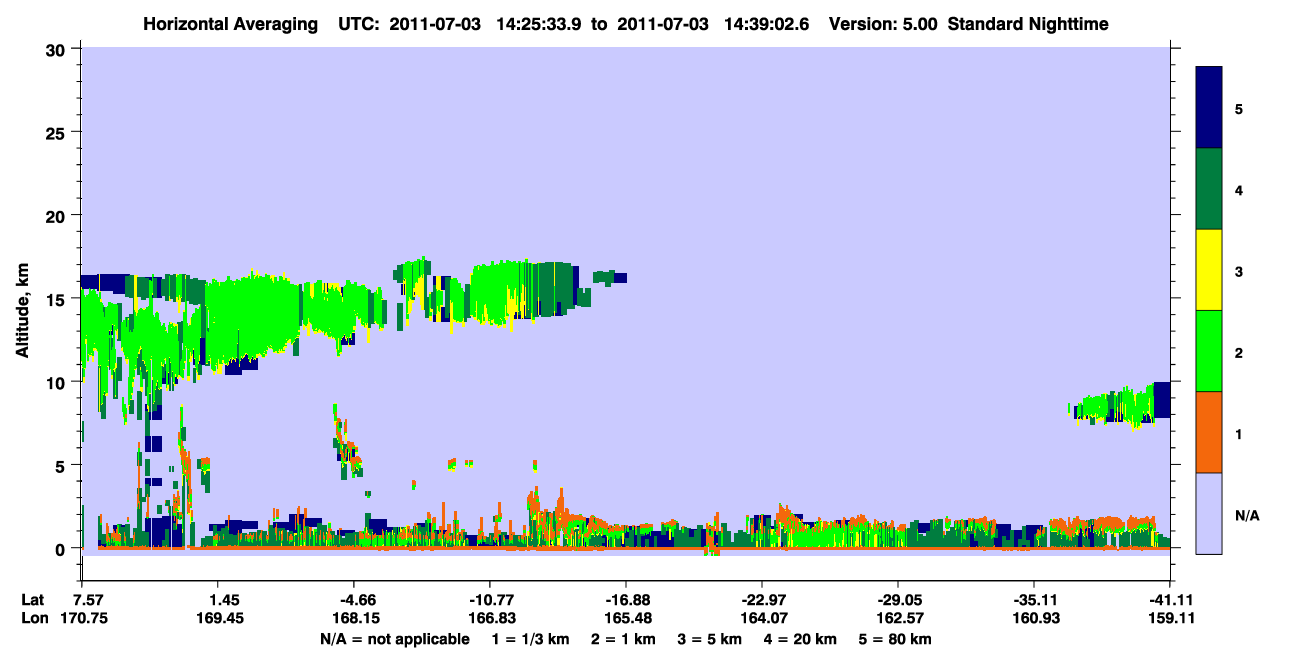Click legend text '3 = 5 km'
Viewport: 1300px width, 667px height.
710,639
